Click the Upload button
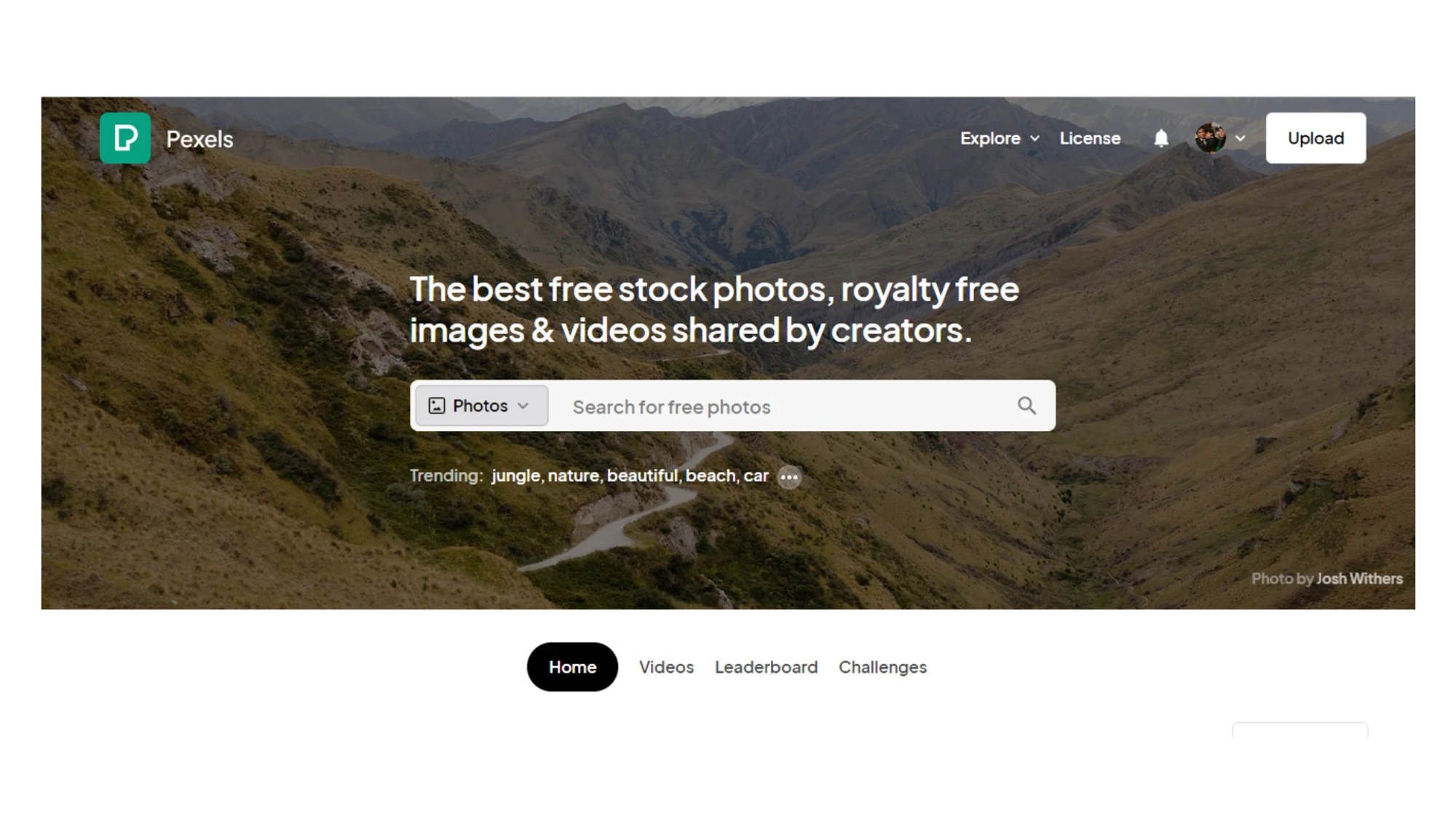The width and height of the screenshot is (1456, 819). tap(1315, 138)
